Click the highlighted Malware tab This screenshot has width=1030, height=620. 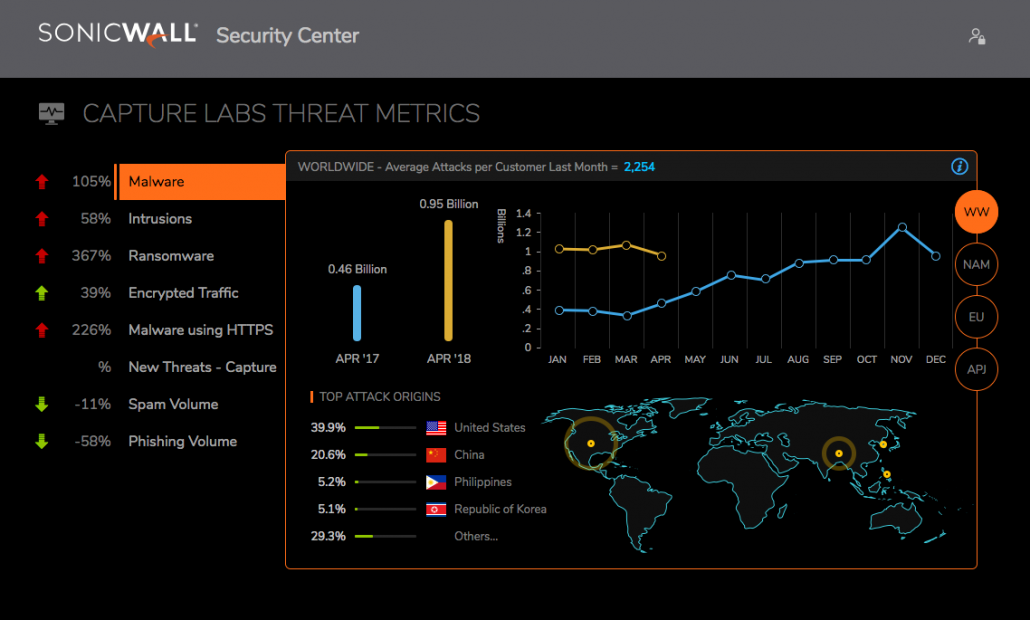200,182
